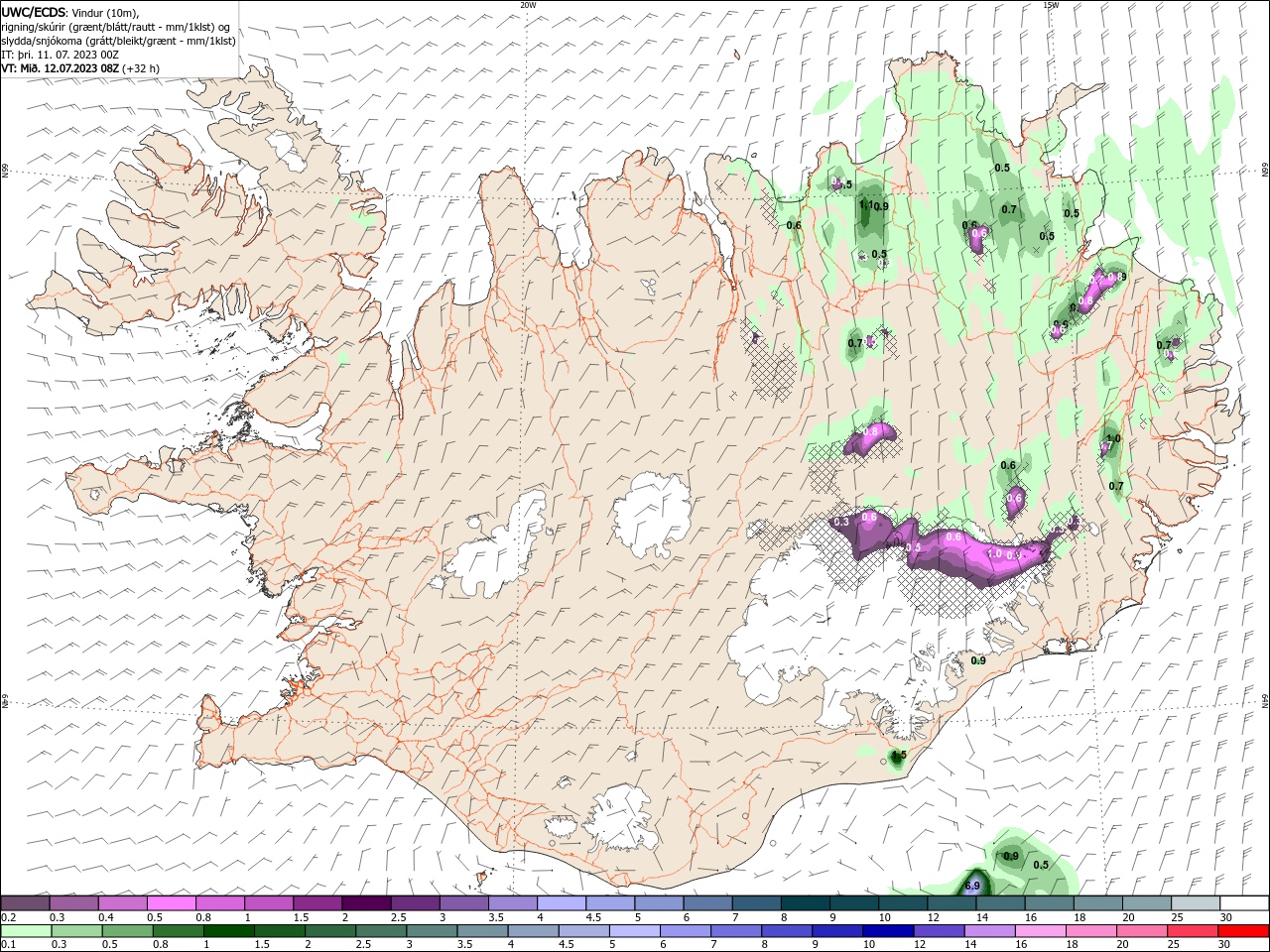Pick the white sleet-scale swatch labeled 30

point(1245,903)
